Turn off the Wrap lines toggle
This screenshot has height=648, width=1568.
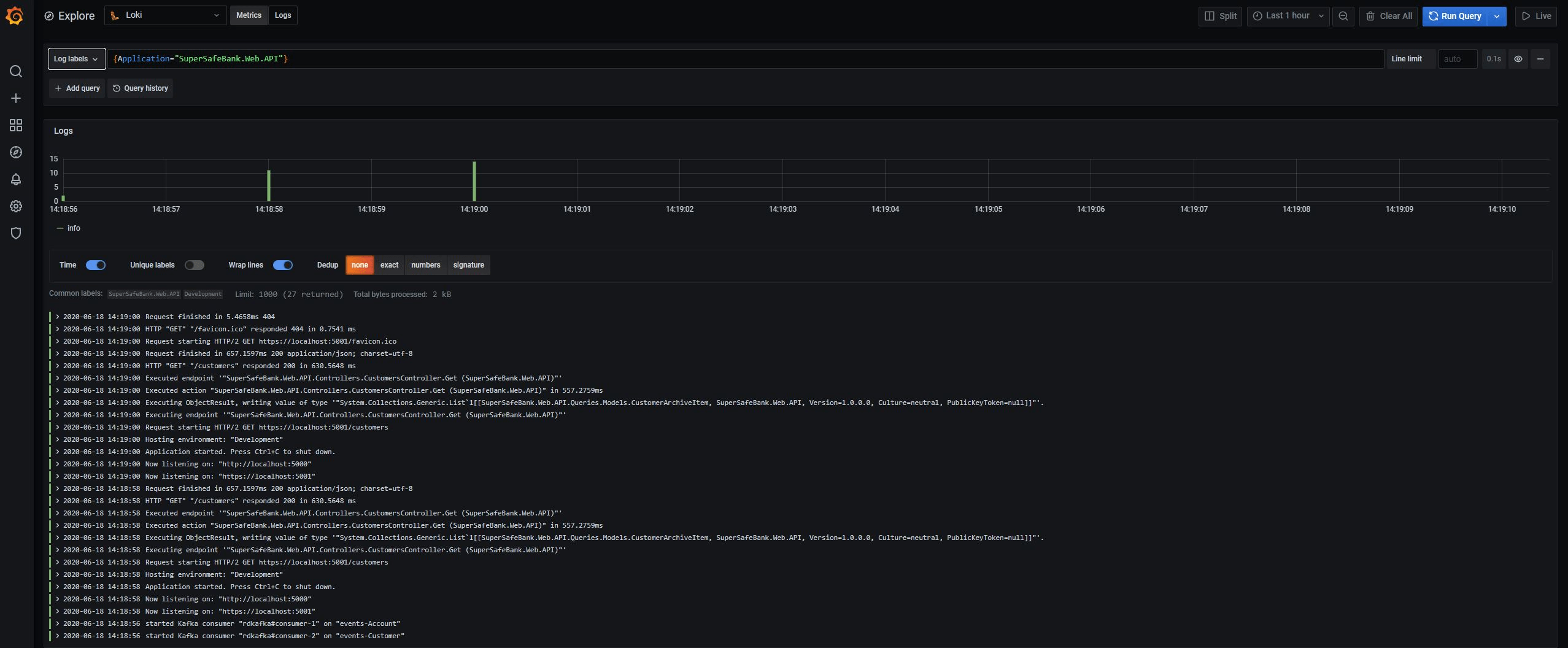click(282, 265)
